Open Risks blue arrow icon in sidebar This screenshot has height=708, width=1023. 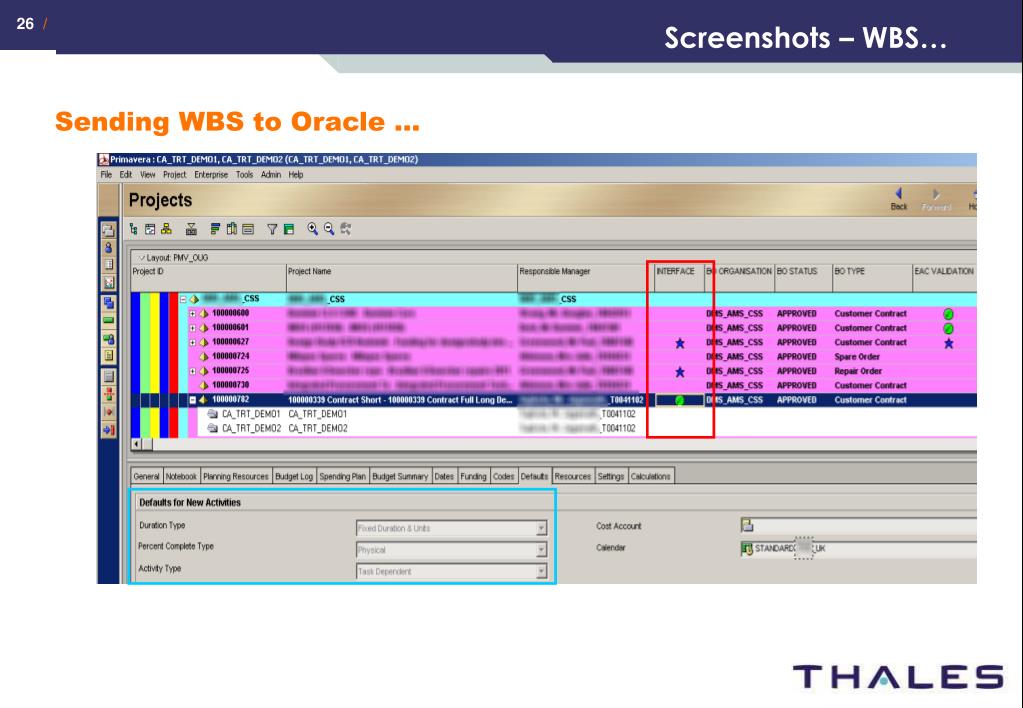[108, 429]
